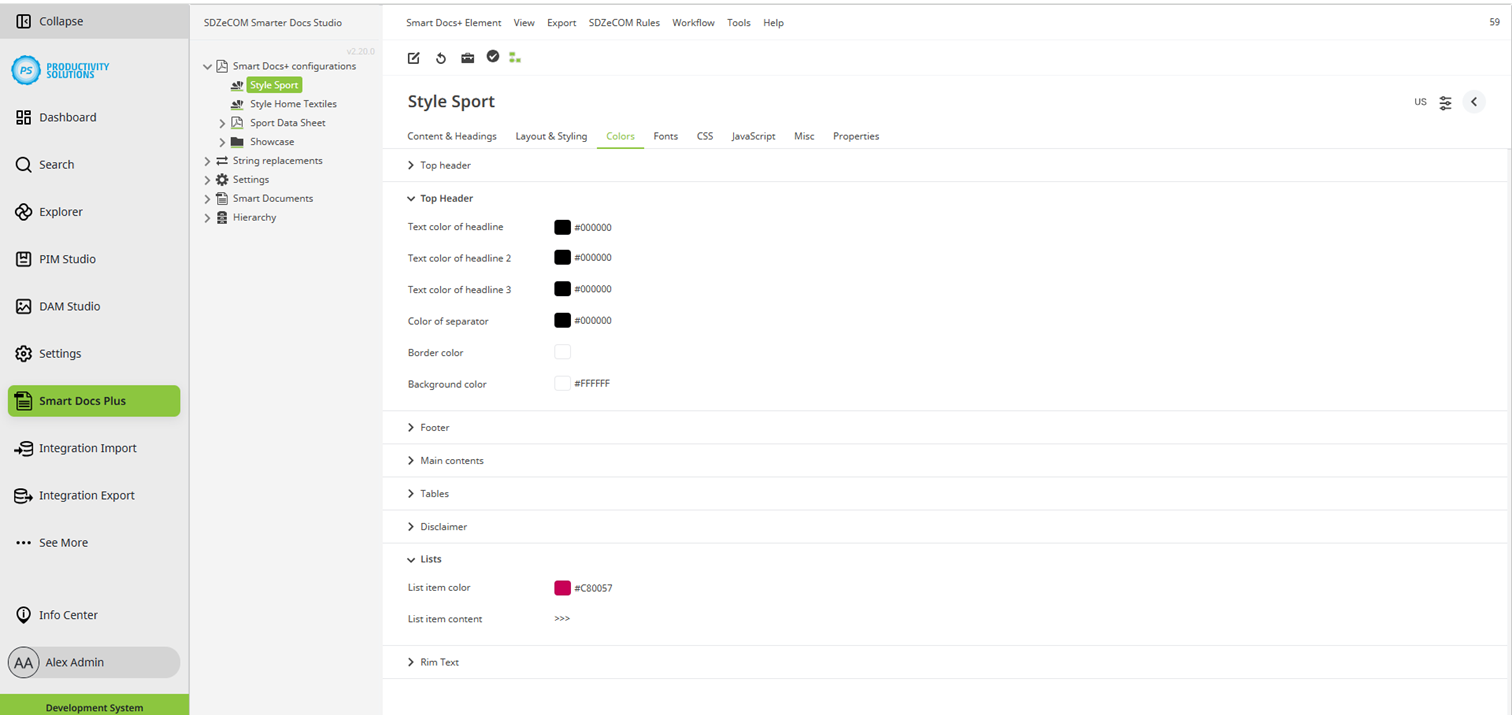Viewport: 1512px width, 715px height.
Task: Click Text color of headline swatch
Action: pyautogui.click(x=562, y=227)
